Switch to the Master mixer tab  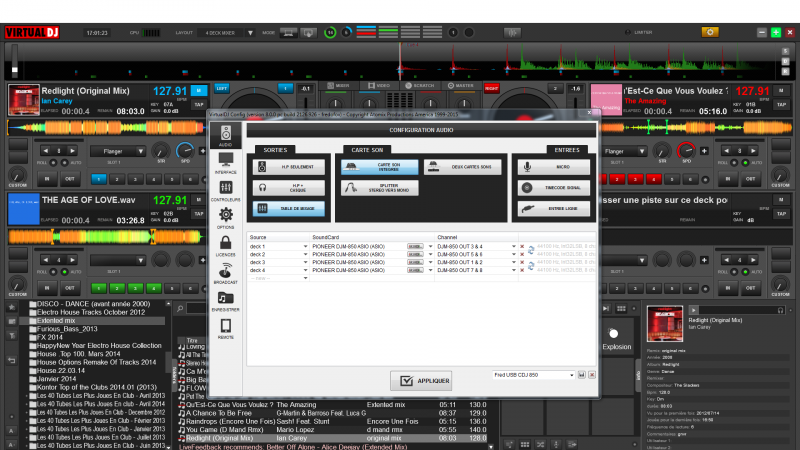click(462, 86)
